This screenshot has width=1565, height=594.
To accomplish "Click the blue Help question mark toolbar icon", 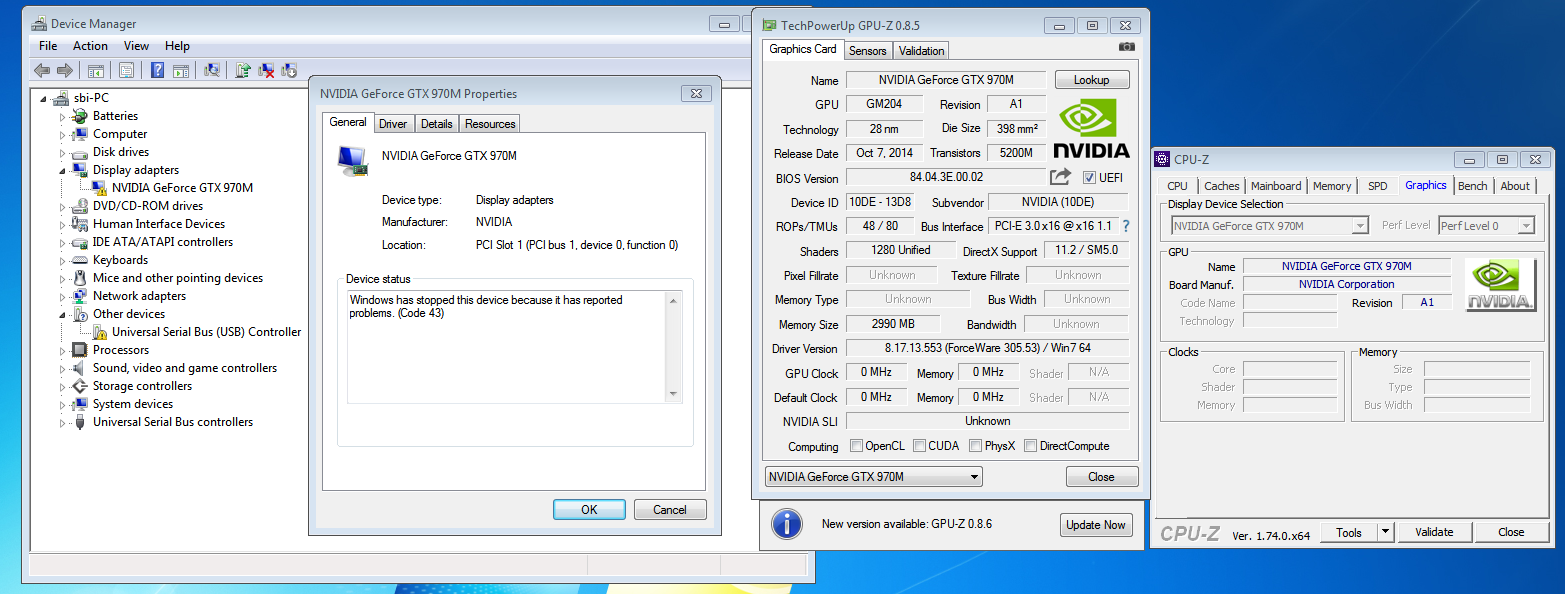I will click(x=158, y=70).
